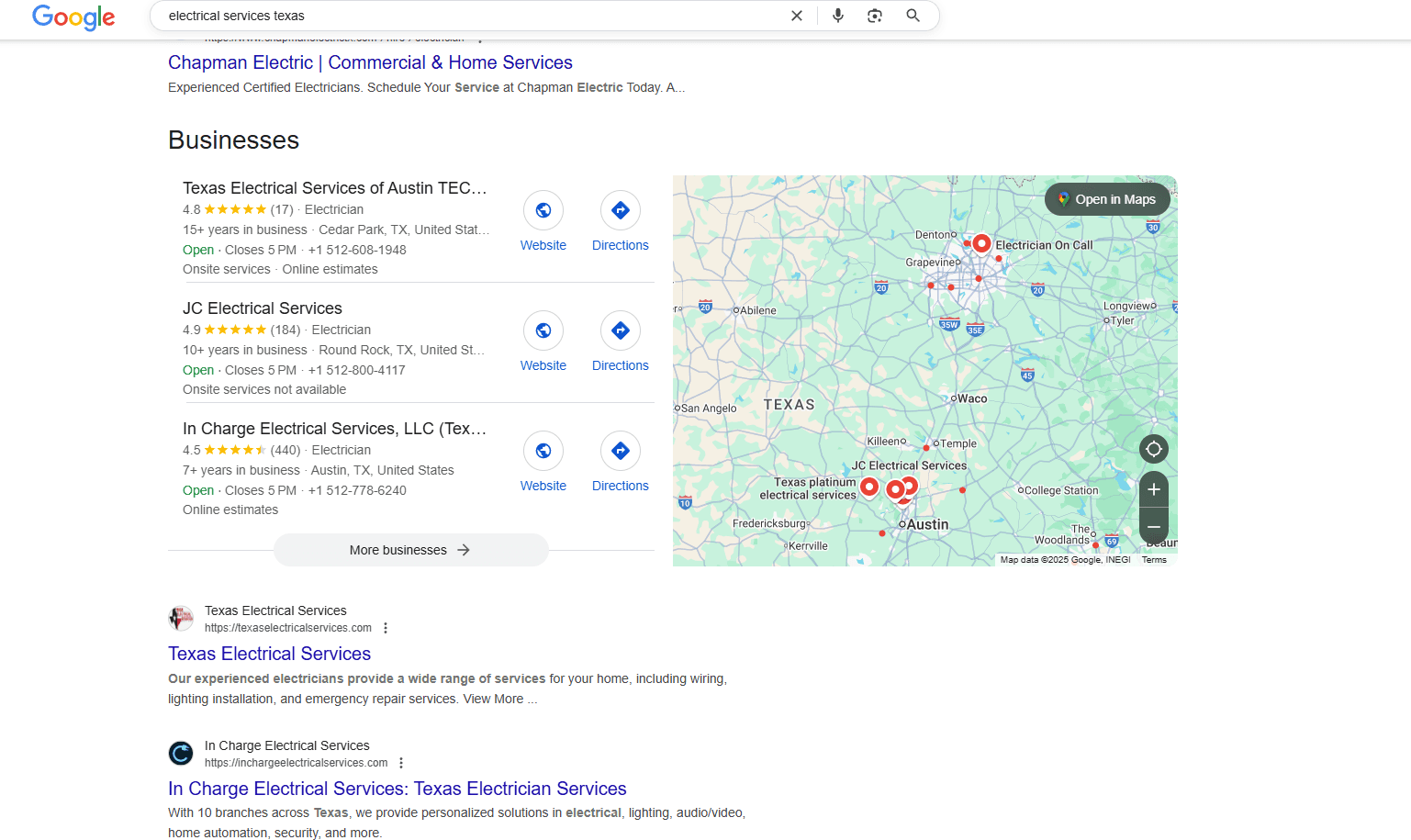Open options menu for inchargeelectricalservices.com result
The width and height of the screenshot is (1411, 840).
coord(401,763)
